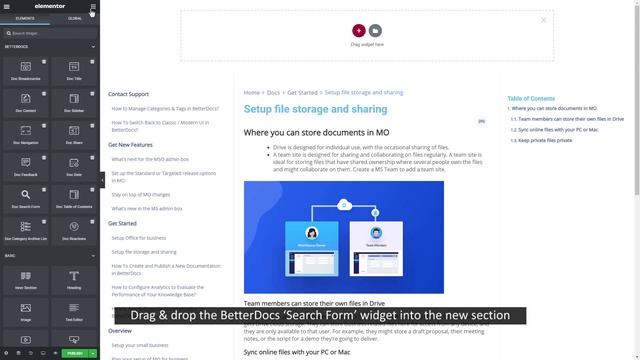Open 'Setup Office for business' doc link
This screenshot has width=640, height=360.
coord(139,238)
